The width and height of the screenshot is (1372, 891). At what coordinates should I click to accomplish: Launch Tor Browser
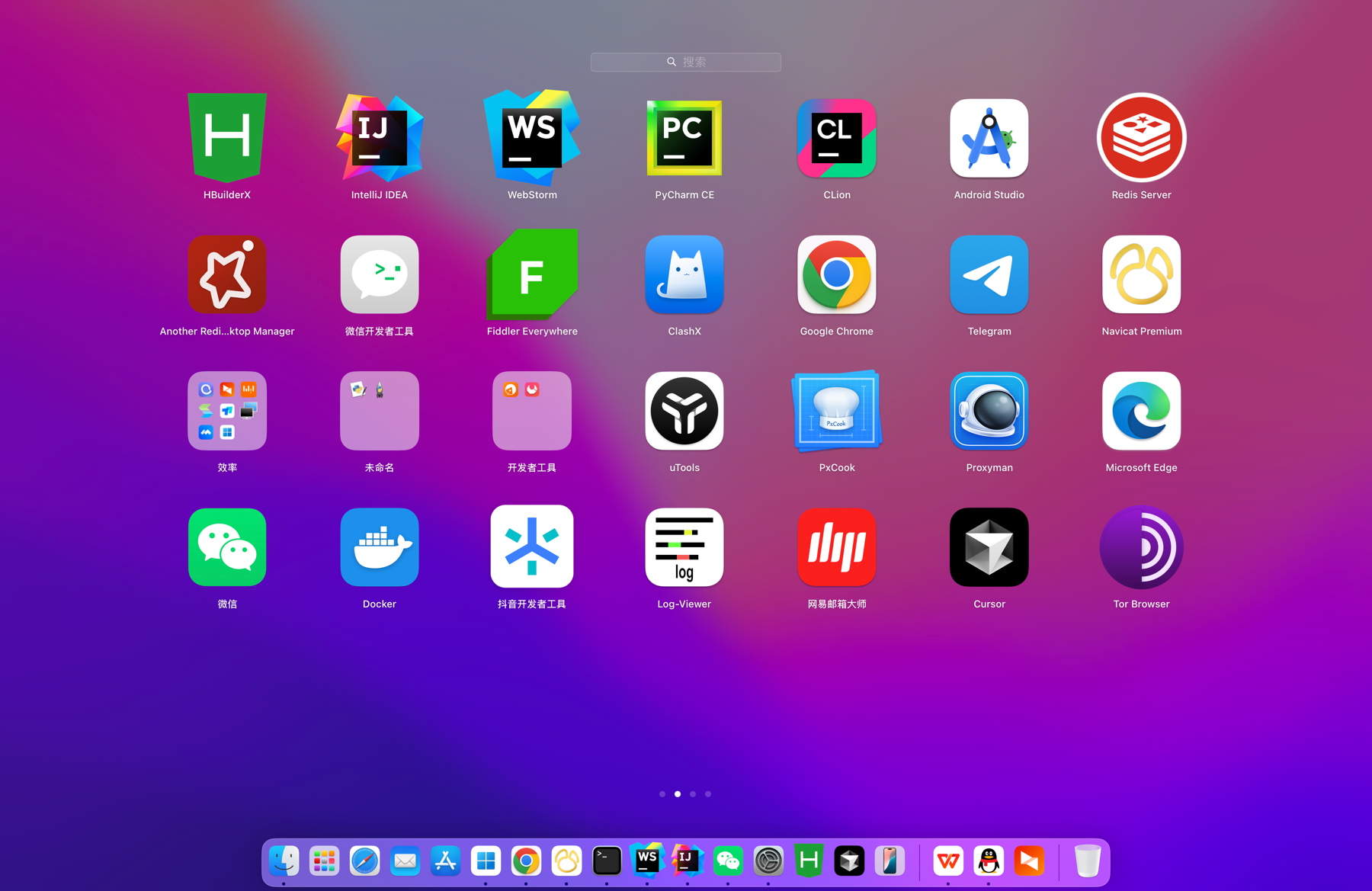pyautogui.click(x=1142, y=547)
